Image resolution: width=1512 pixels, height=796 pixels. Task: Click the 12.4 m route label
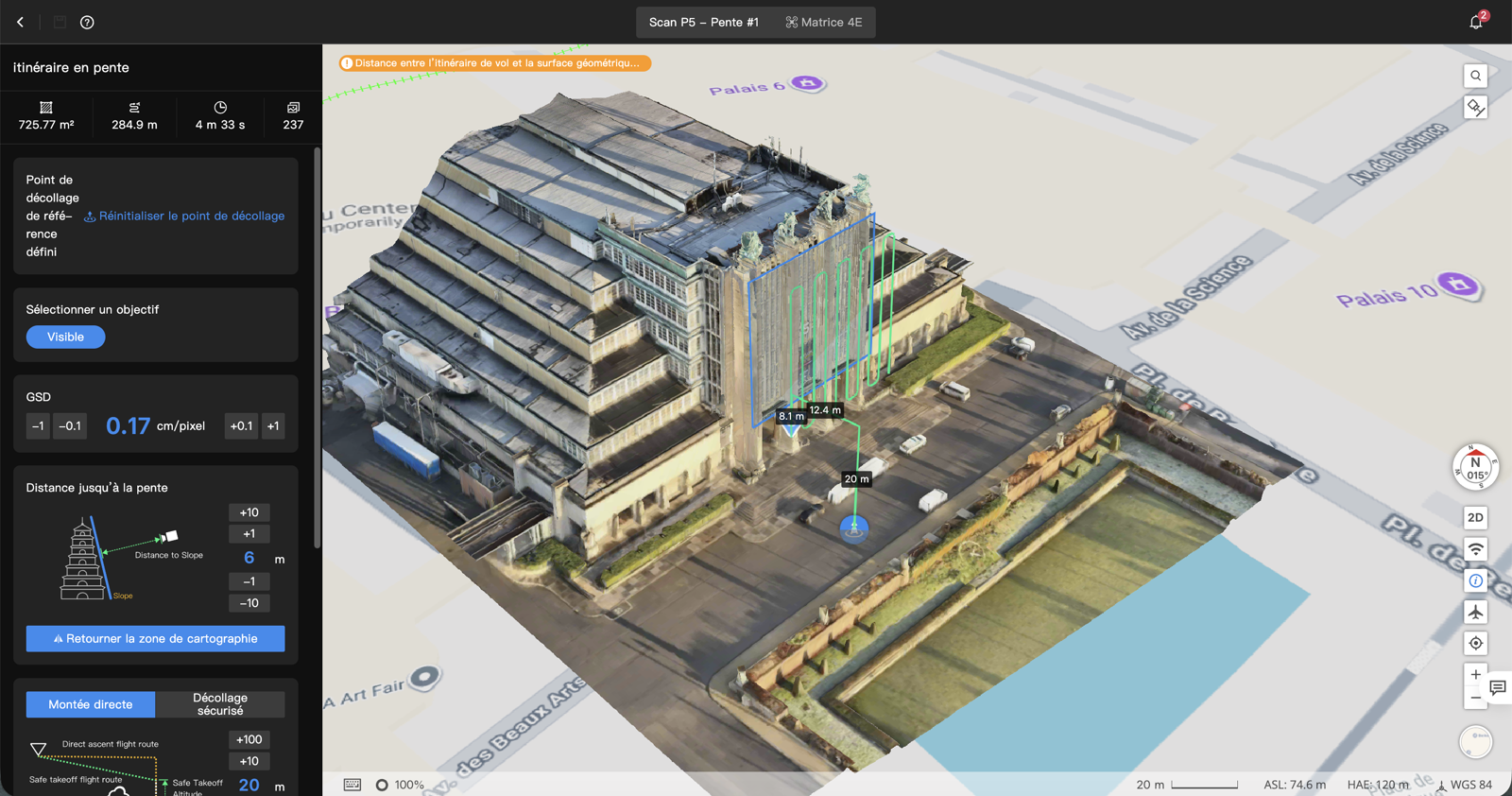(x=825, y=410)
